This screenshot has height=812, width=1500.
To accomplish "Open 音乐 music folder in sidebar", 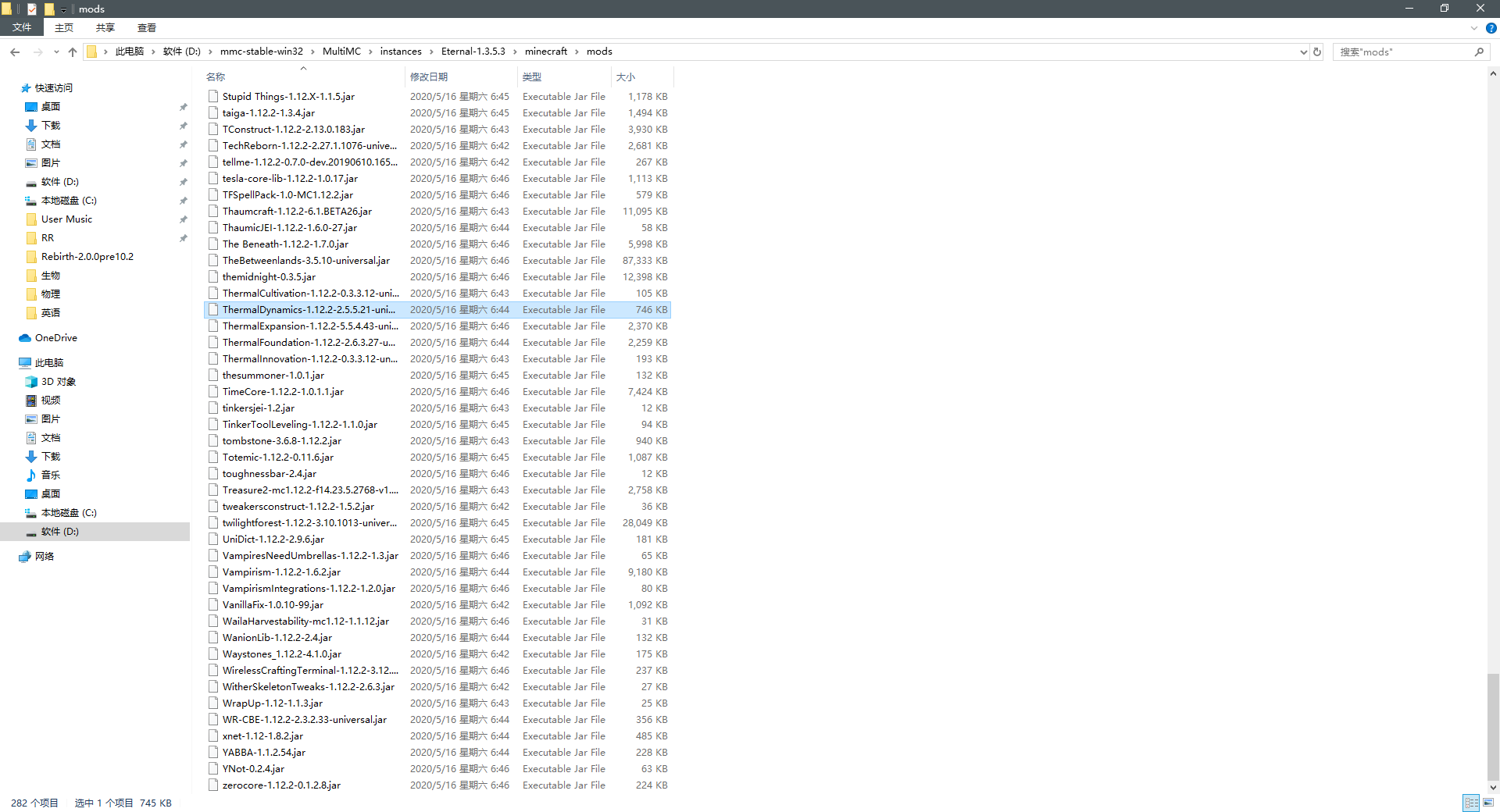I will pos(51,475).
